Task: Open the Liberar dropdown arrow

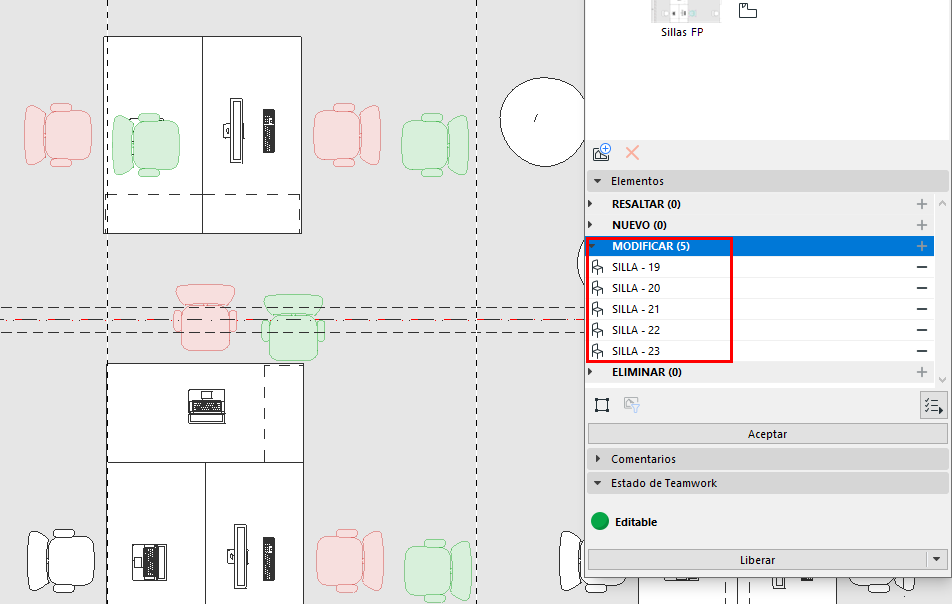Action: tap(936, 560)
